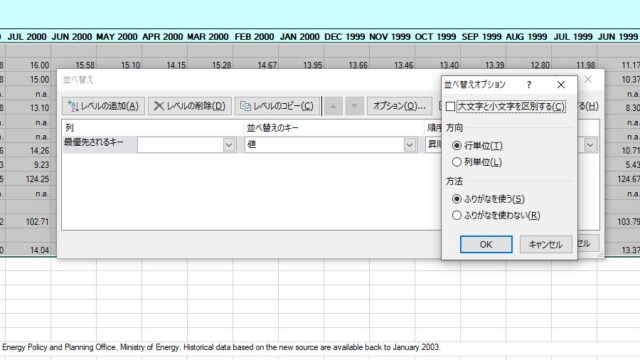Move sort level up with up arrow
The image size is (640, 360).
(333, 106)
